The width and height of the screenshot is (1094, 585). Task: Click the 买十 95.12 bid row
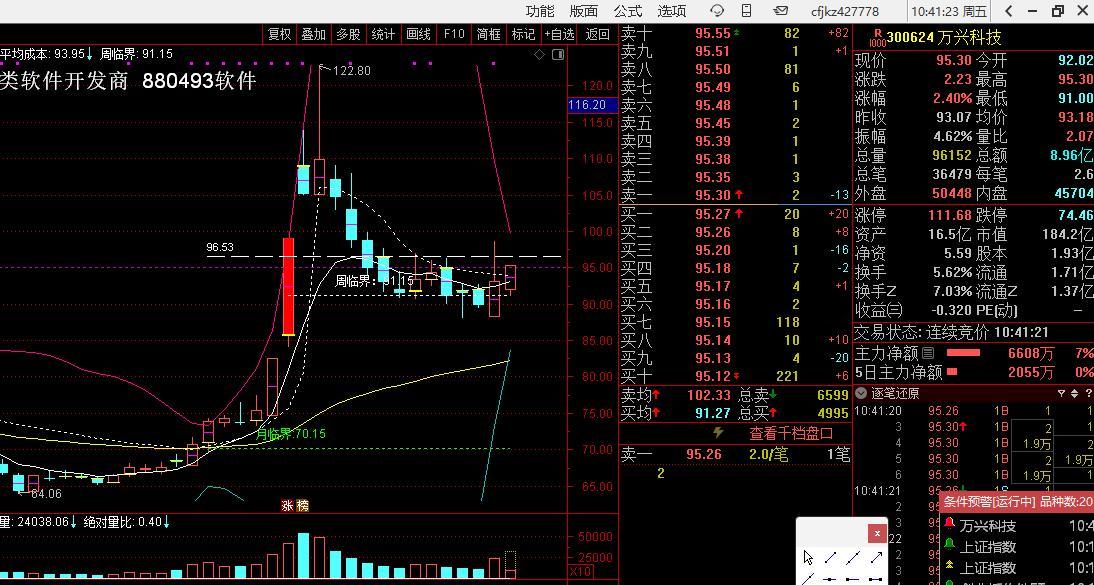[735, 376]
